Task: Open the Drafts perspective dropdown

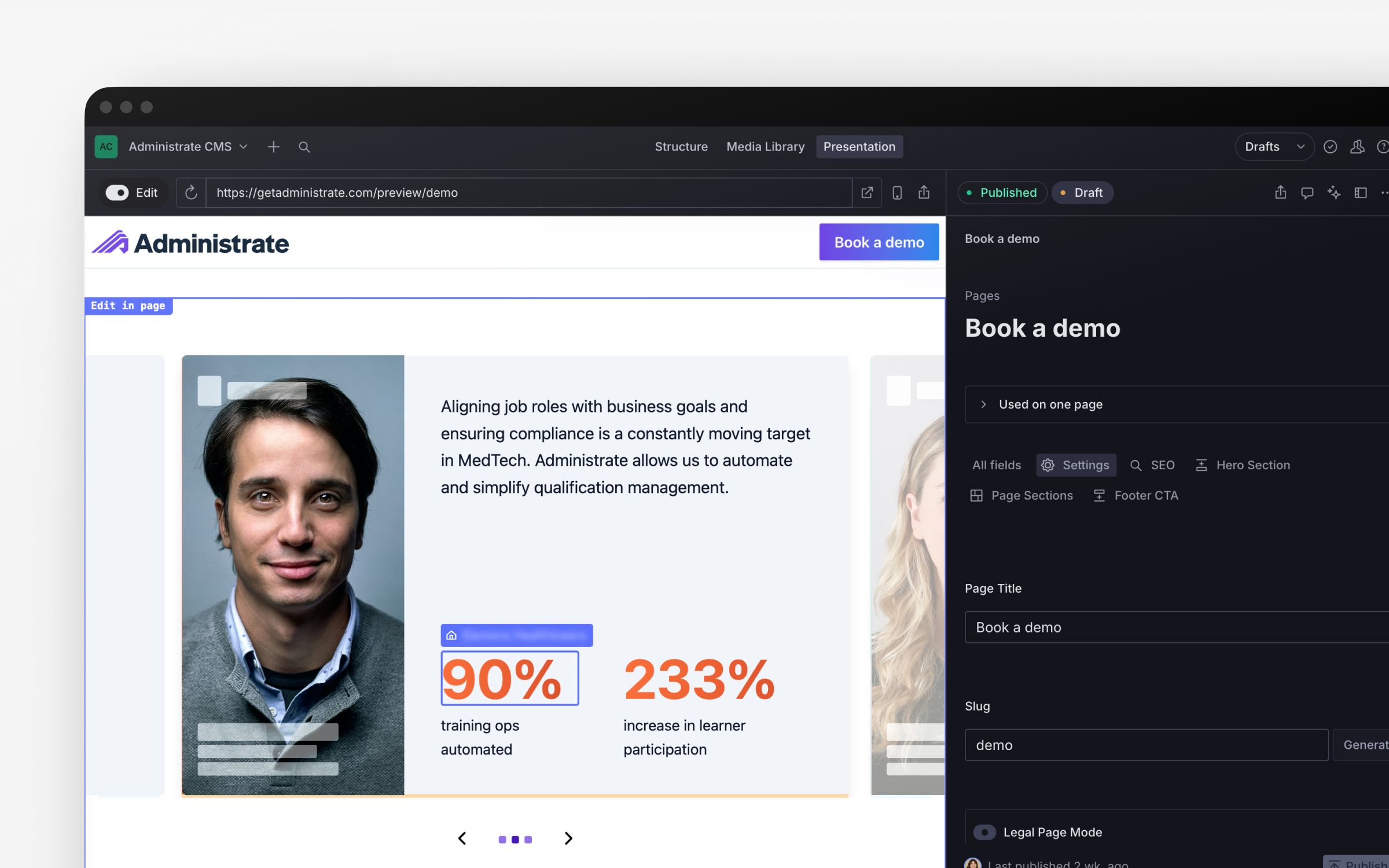Action: (x=1275, y=146)
